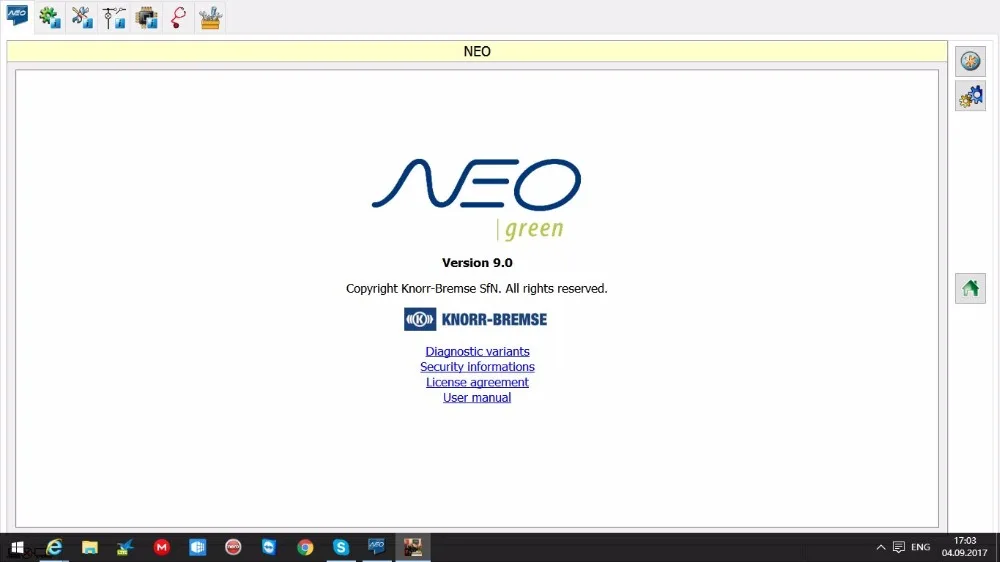Open the Windows Start menu

17,547
